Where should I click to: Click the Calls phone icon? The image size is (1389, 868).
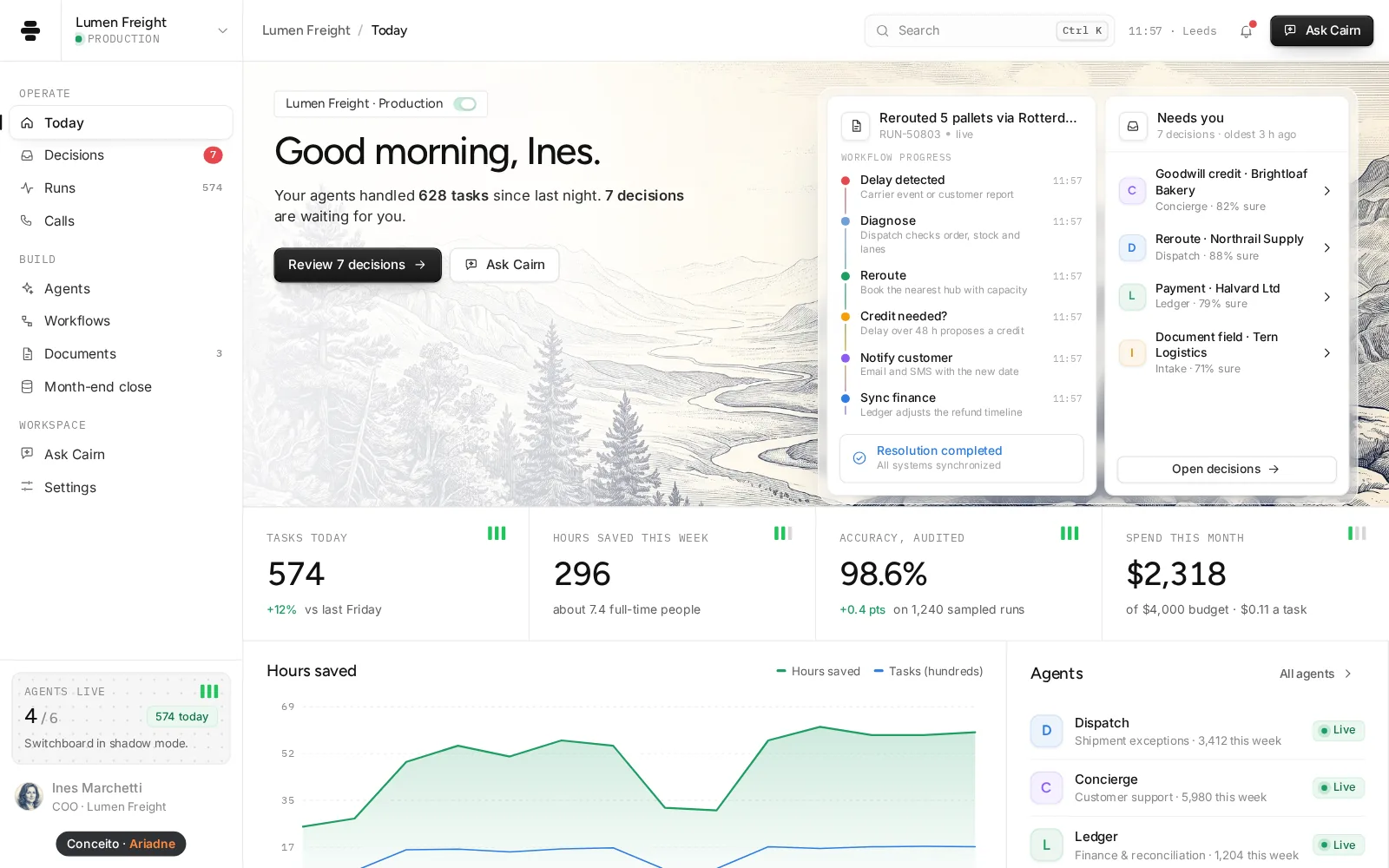(x=27, y=220)
